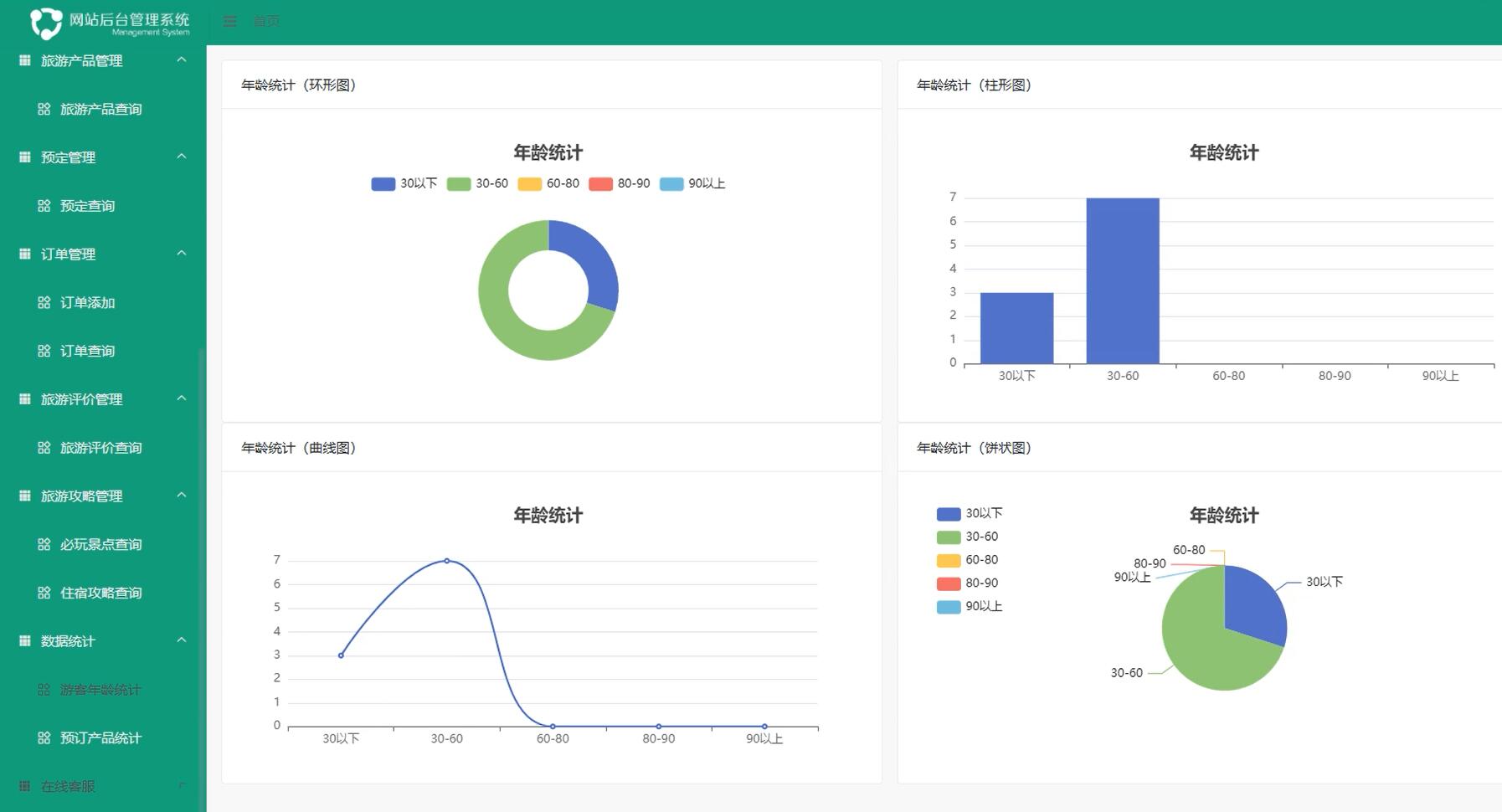Click the blue color swatch for 30以下 in pie legend
Screen dimensions: 1502x812
(x=947, y=513)
